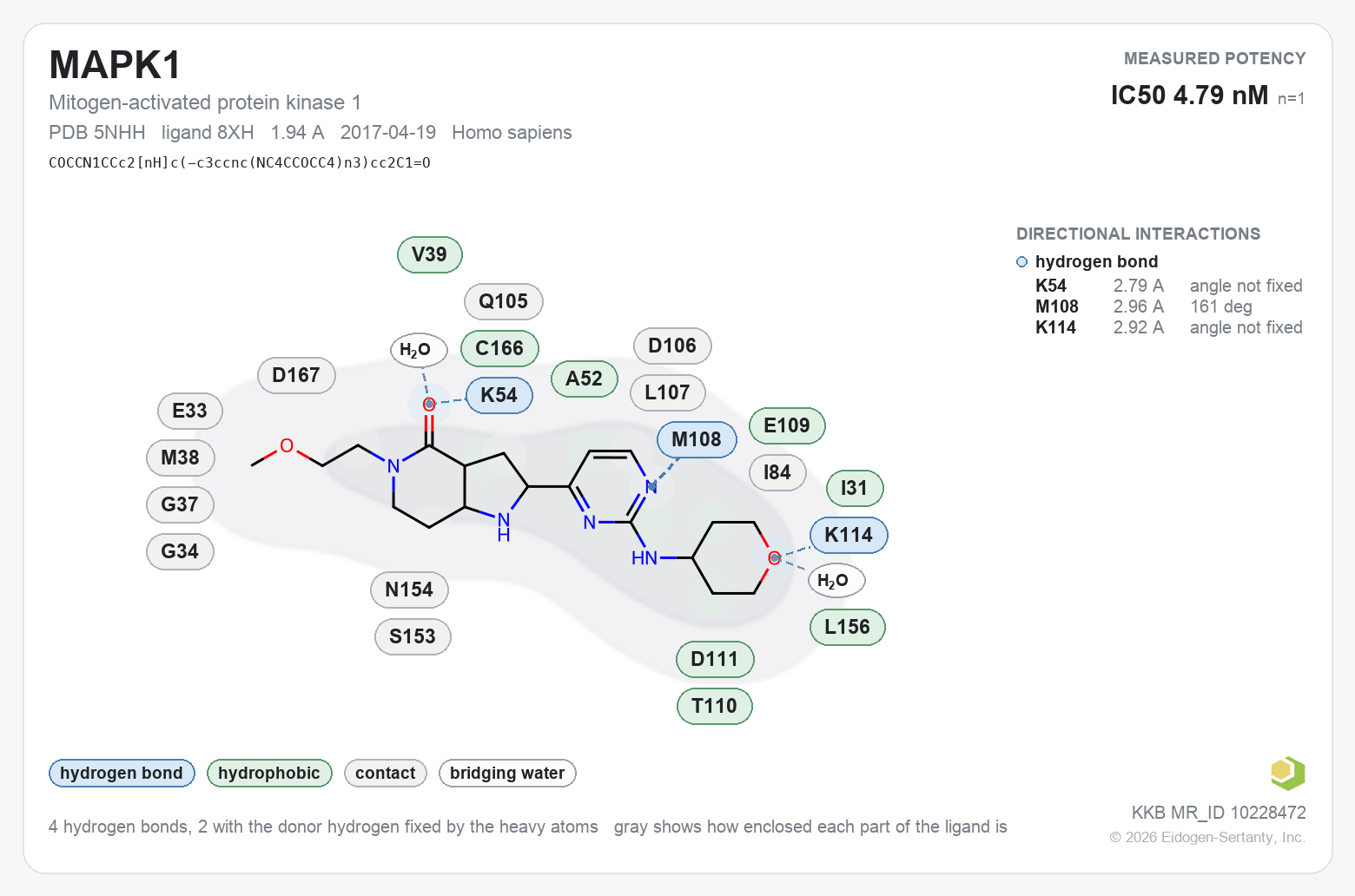Screen dimensions: 1355x896
Task: Click the D106 residue bubble
Action: [x=673, y=346]
